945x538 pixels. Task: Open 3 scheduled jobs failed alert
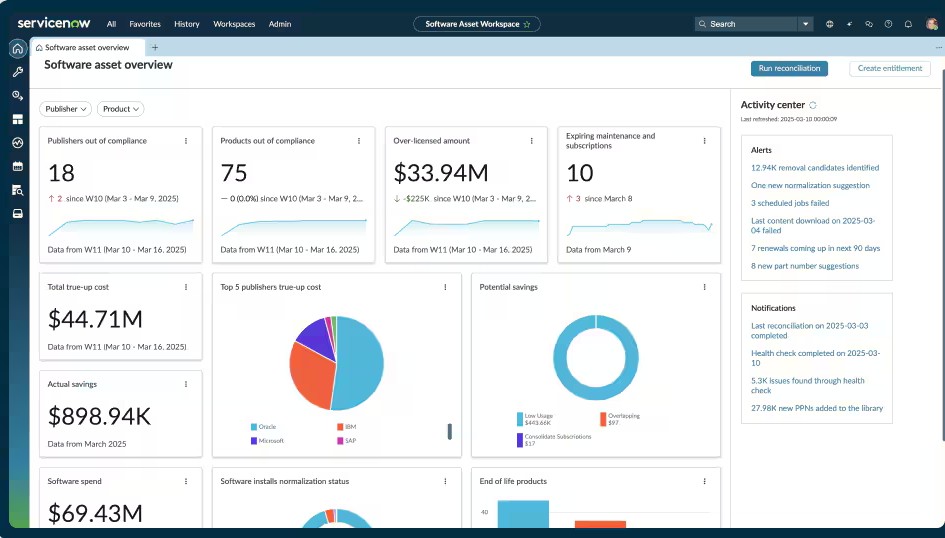[790, 203]
